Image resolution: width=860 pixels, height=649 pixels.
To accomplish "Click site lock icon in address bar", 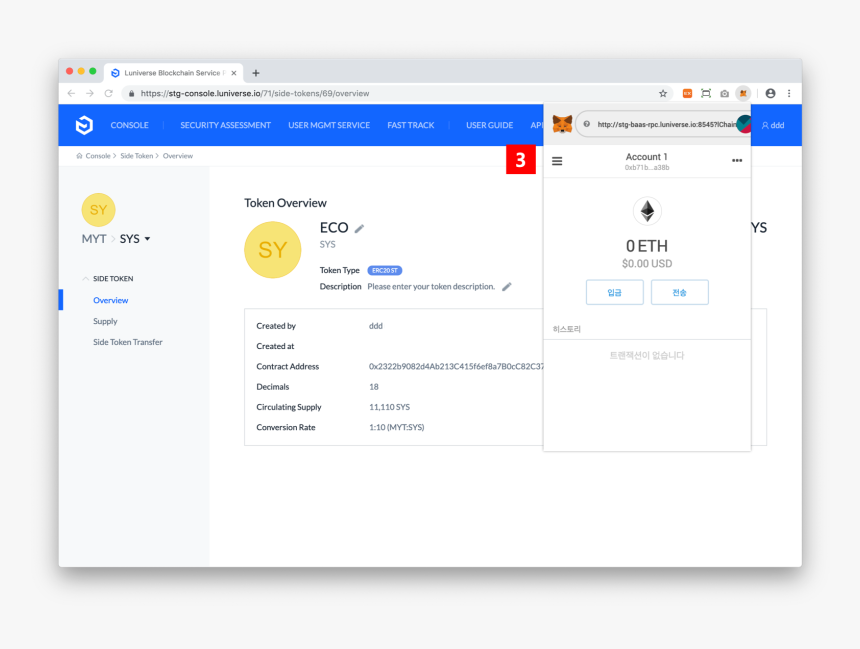I will [x=131, y=94].
